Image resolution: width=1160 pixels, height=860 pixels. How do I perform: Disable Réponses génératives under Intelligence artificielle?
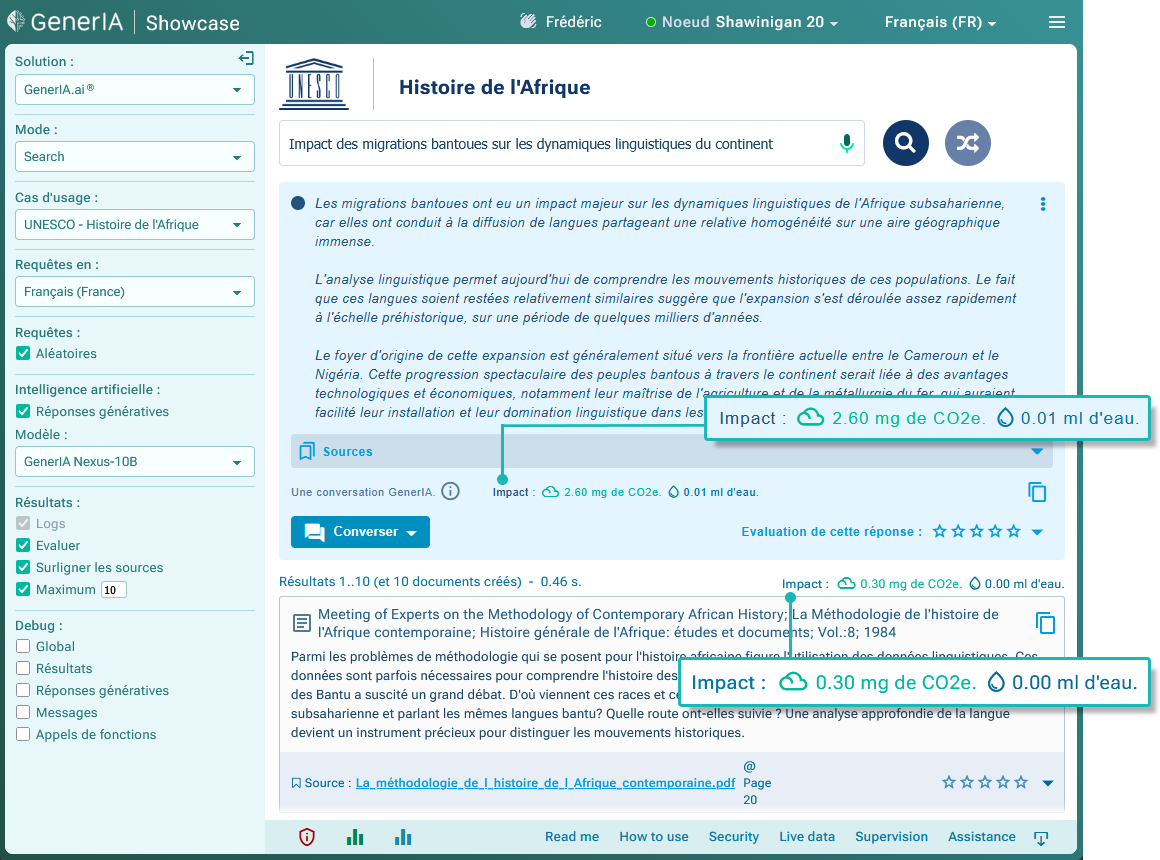tap(23, 411)
